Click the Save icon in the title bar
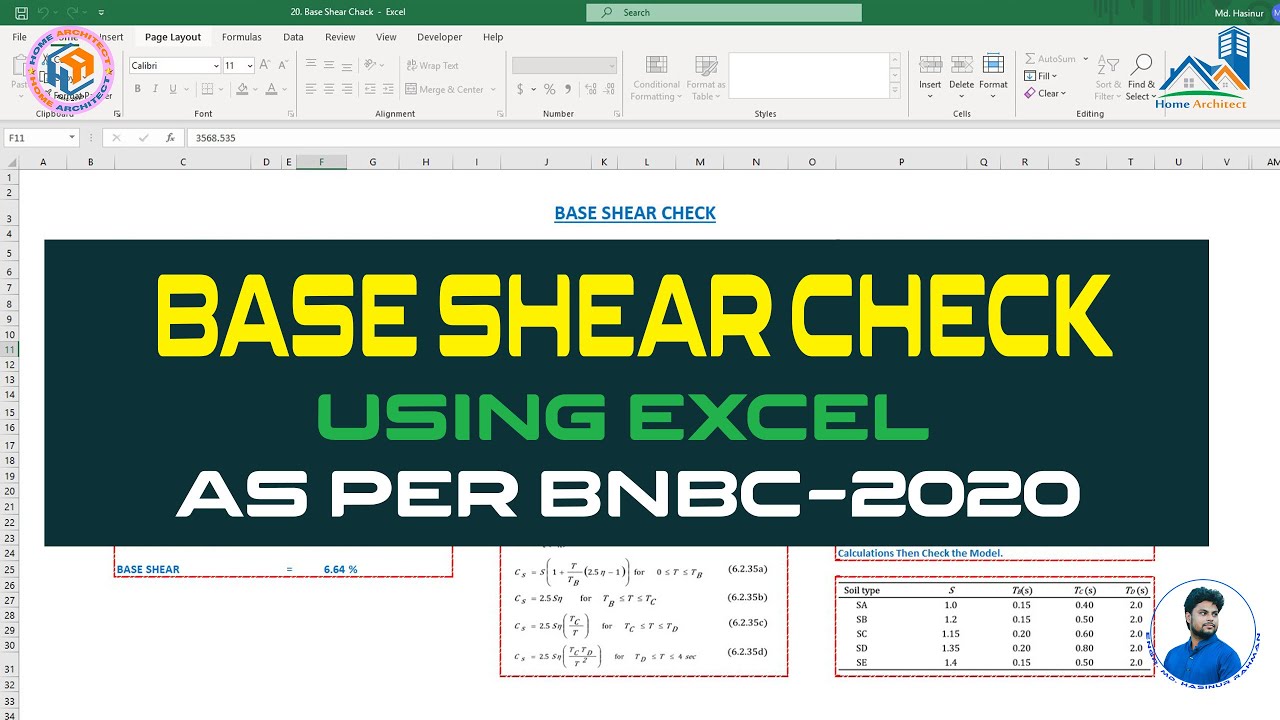This screenshot has height=720, width=1280. (21, 13)
